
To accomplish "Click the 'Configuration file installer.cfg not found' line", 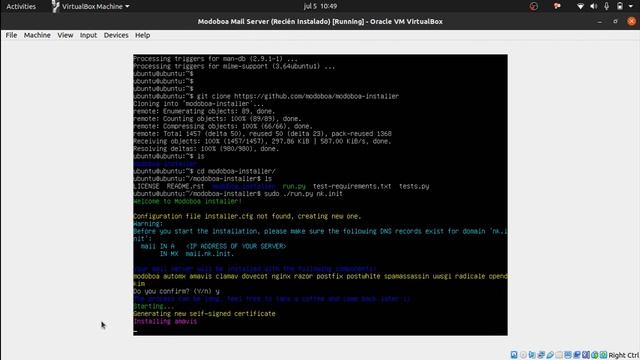I will click(x=247, y=216).
